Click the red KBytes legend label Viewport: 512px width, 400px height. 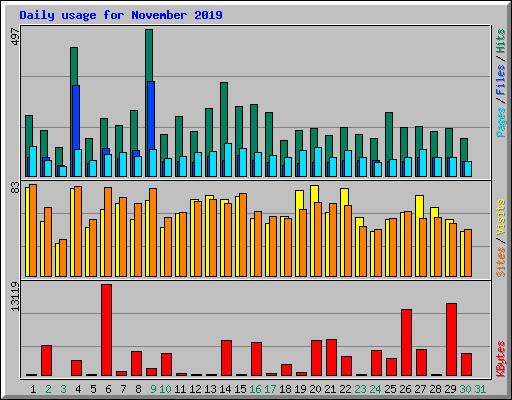tap(500, 359)
